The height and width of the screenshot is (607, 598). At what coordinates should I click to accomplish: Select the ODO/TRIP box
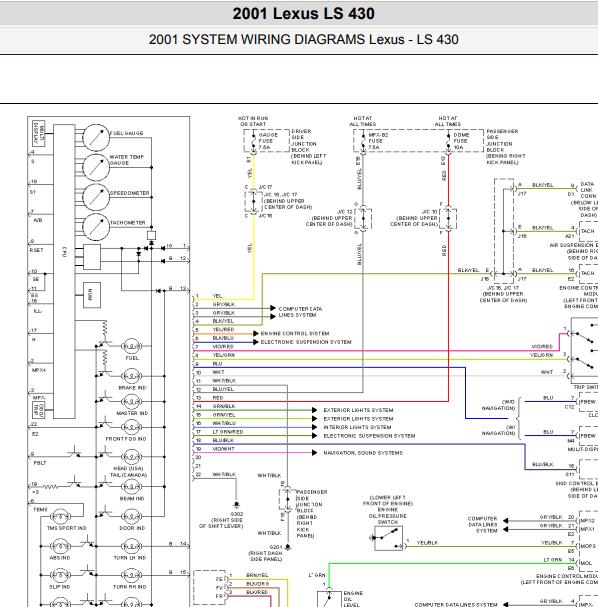38,410
